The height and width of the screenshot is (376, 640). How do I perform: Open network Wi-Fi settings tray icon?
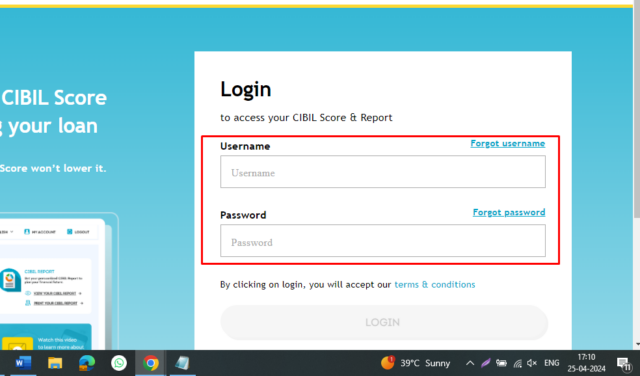coord(518,363)
